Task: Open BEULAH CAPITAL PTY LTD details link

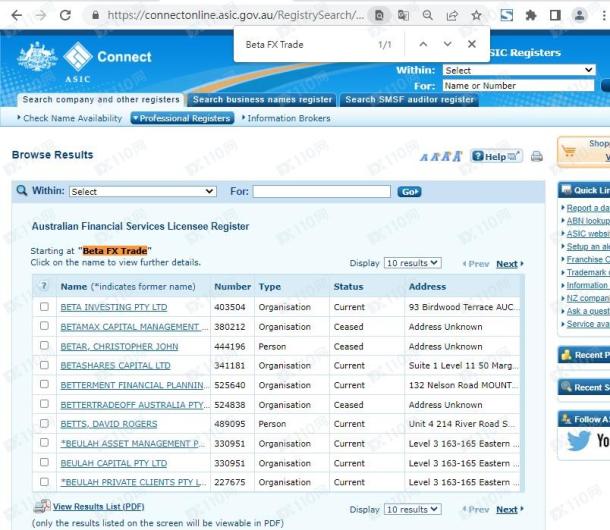Action: (114, 463)
